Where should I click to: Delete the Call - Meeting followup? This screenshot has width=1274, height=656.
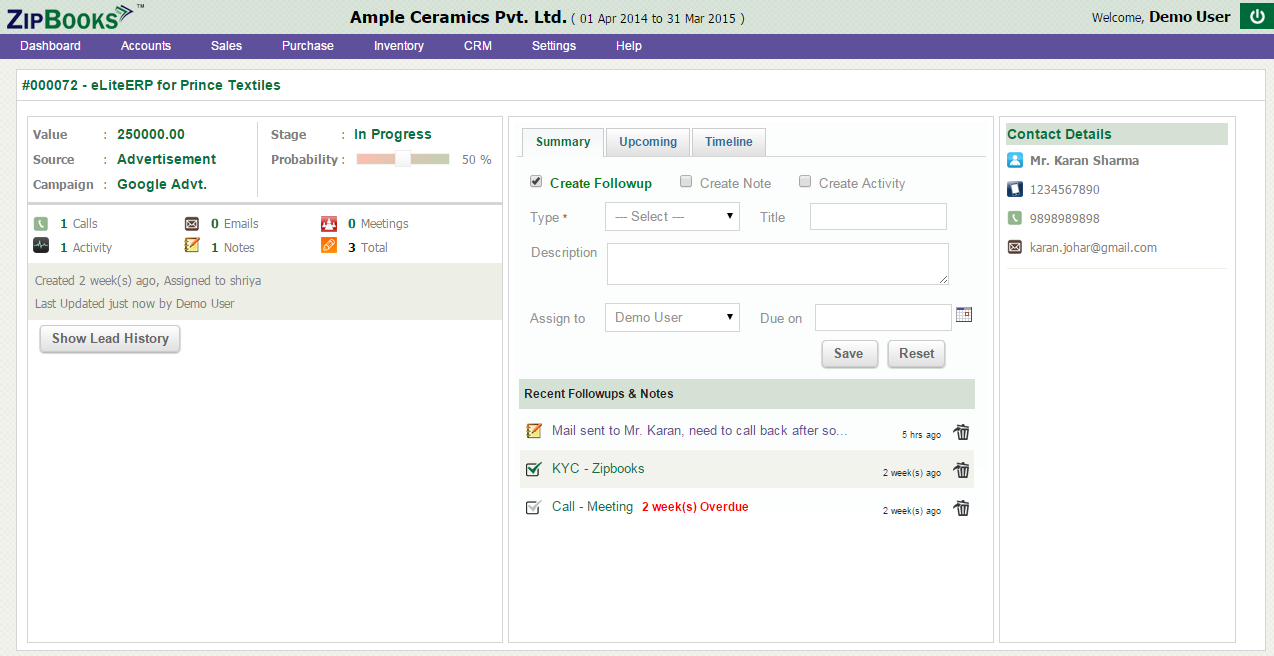point(962,508)
